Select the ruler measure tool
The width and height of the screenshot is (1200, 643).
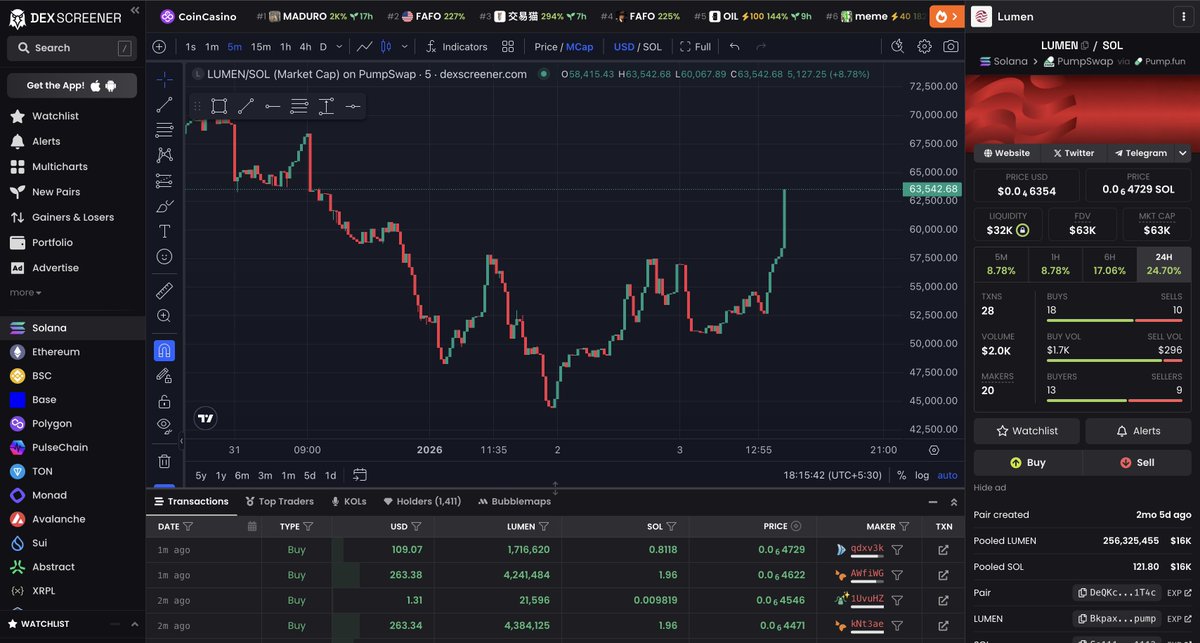coord(165,291)
